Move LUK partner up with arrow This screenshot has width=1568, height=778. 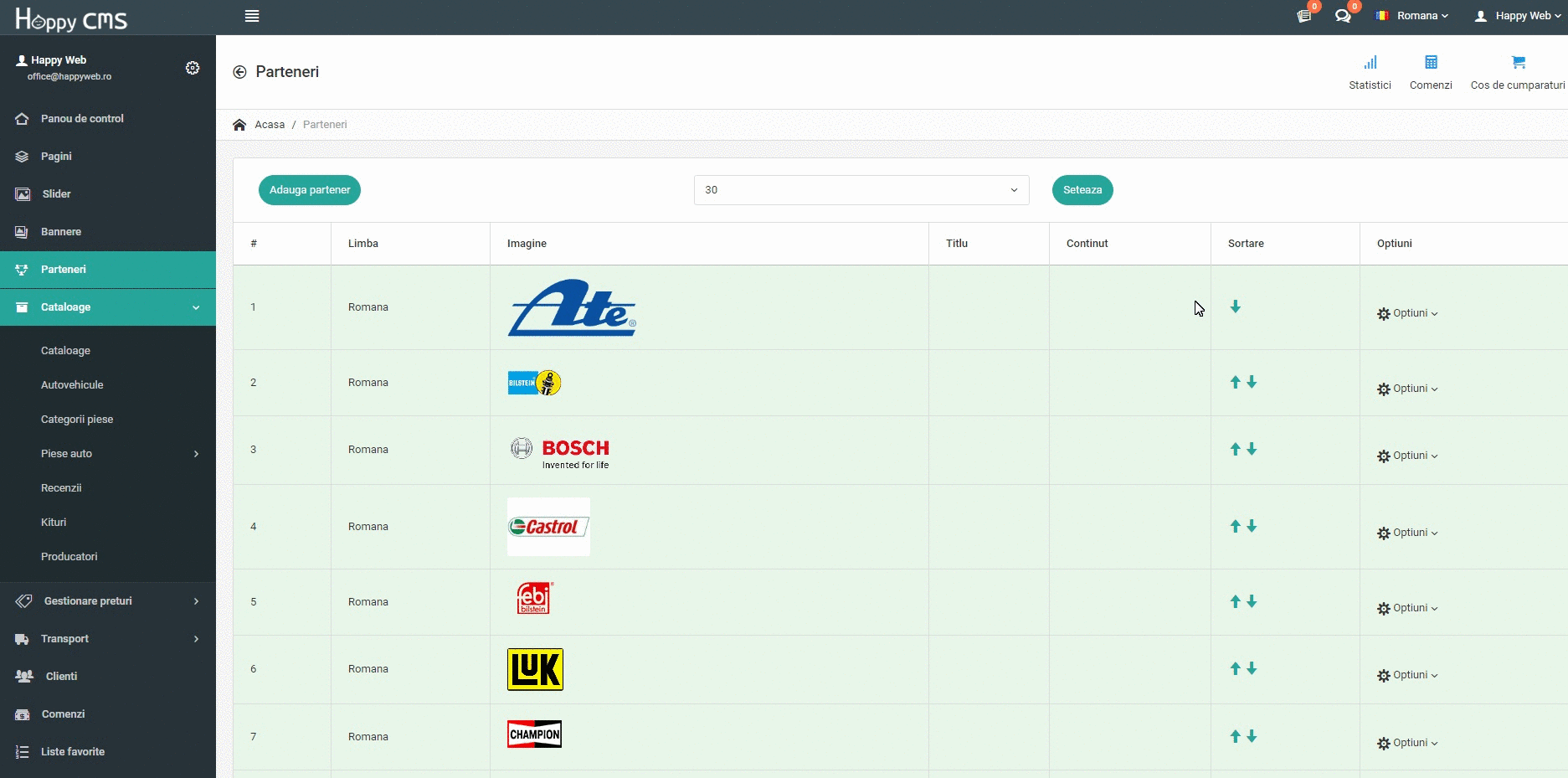click(x=1235, y=668)
